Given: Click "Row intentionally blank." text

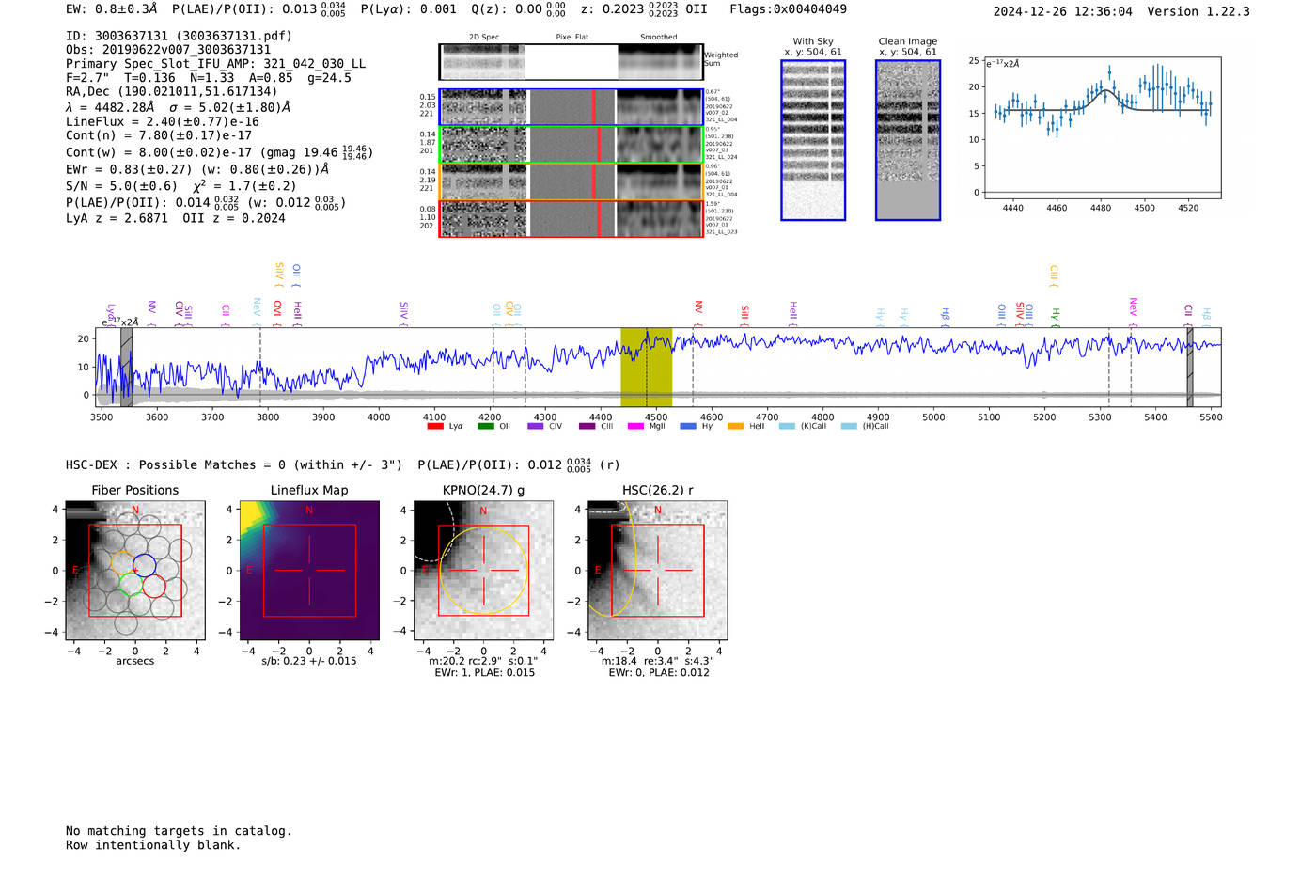Looking at the screenshot, I should (153, 845).
